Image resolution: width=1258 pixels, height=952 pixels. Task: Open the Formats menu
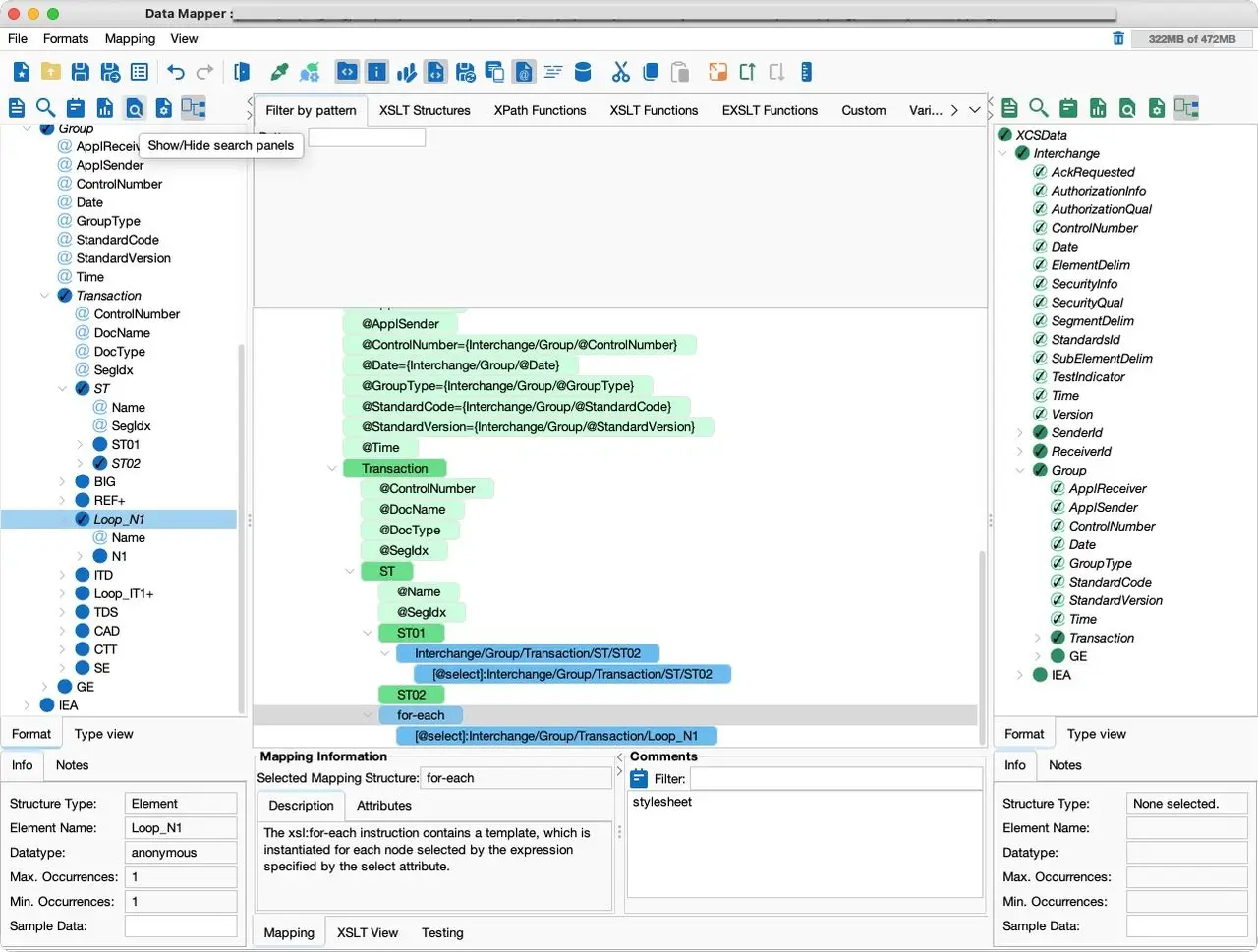[66, 39]
